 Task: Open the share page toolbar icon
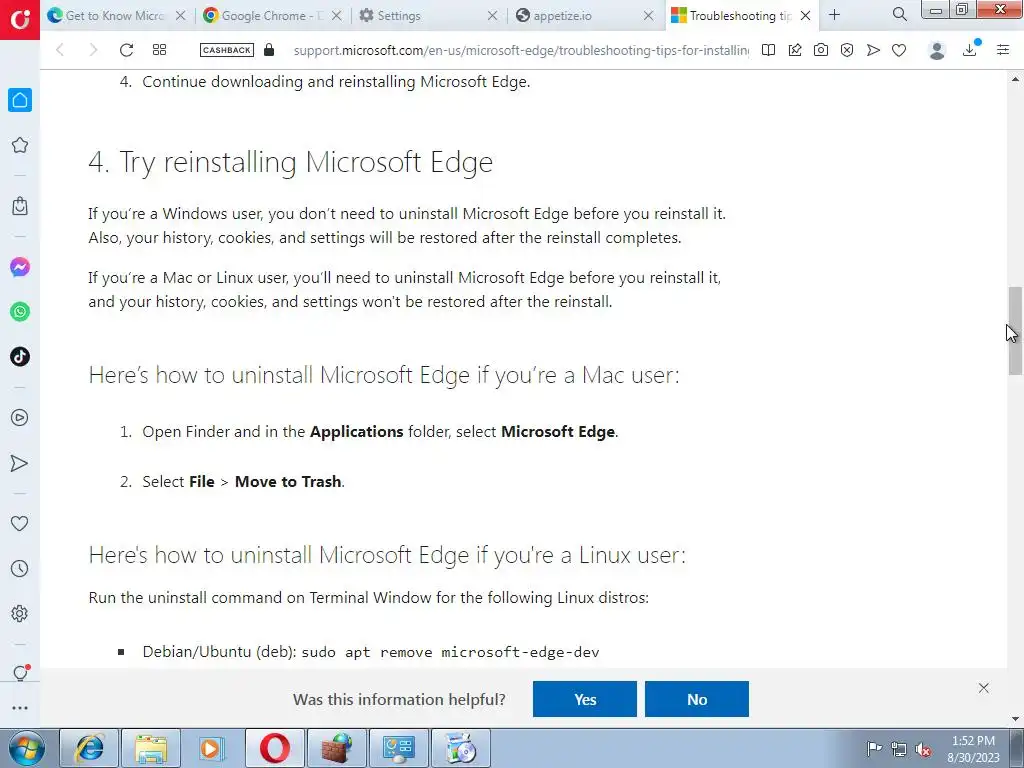click(795, 50)
